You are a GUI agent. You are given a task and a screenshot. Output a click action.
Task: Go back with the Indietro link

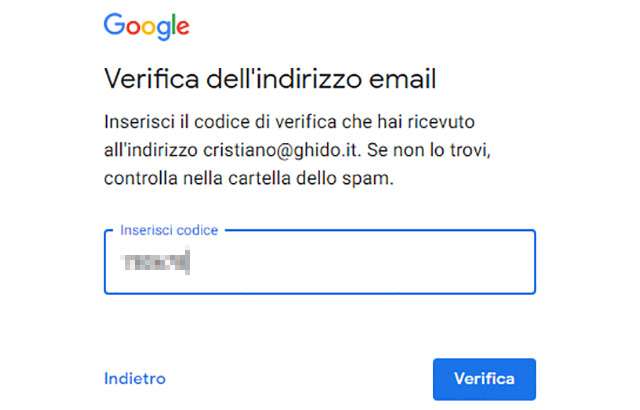pyautogui.click(x=135, y=379)
